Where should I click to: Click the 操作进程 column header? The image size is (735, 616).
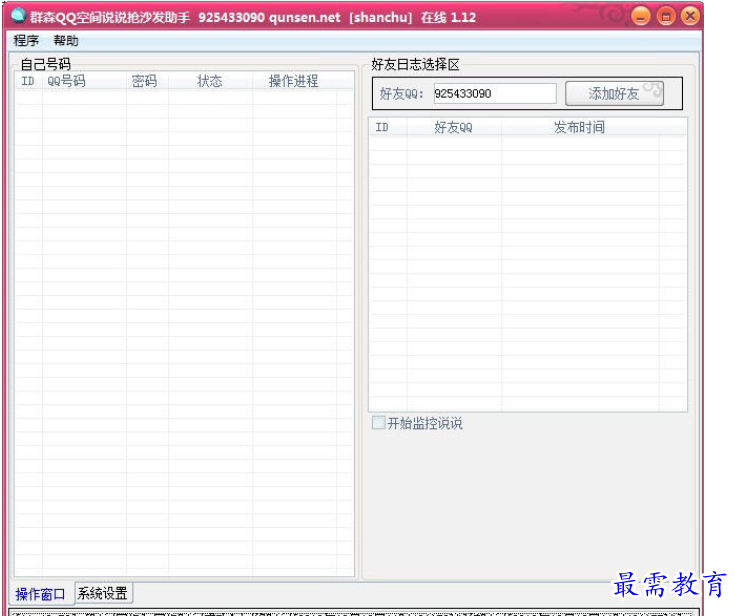(294, 81)
